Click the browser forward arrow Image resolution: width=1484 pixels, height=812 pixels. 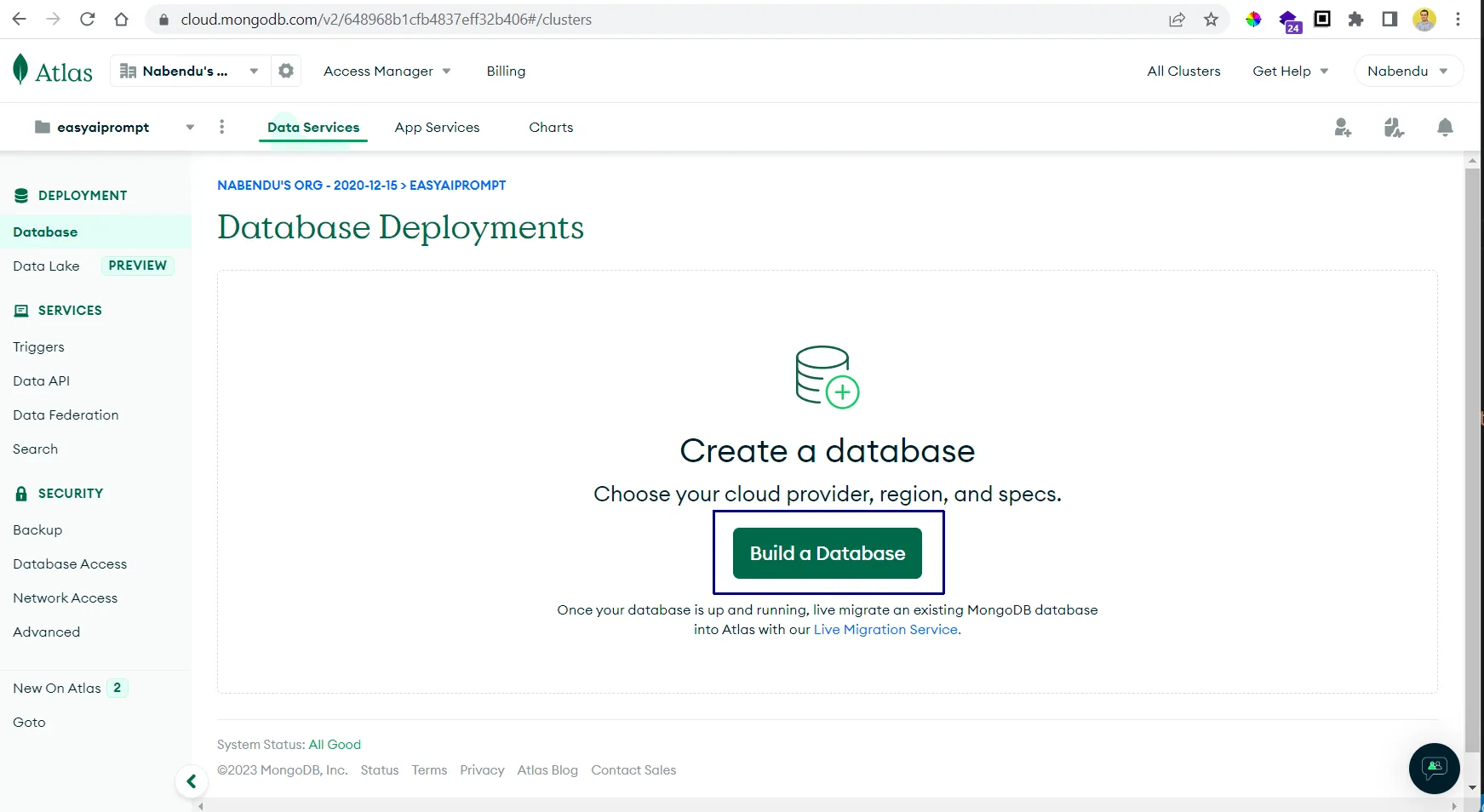pyautogui.click(x=54, y=19)
